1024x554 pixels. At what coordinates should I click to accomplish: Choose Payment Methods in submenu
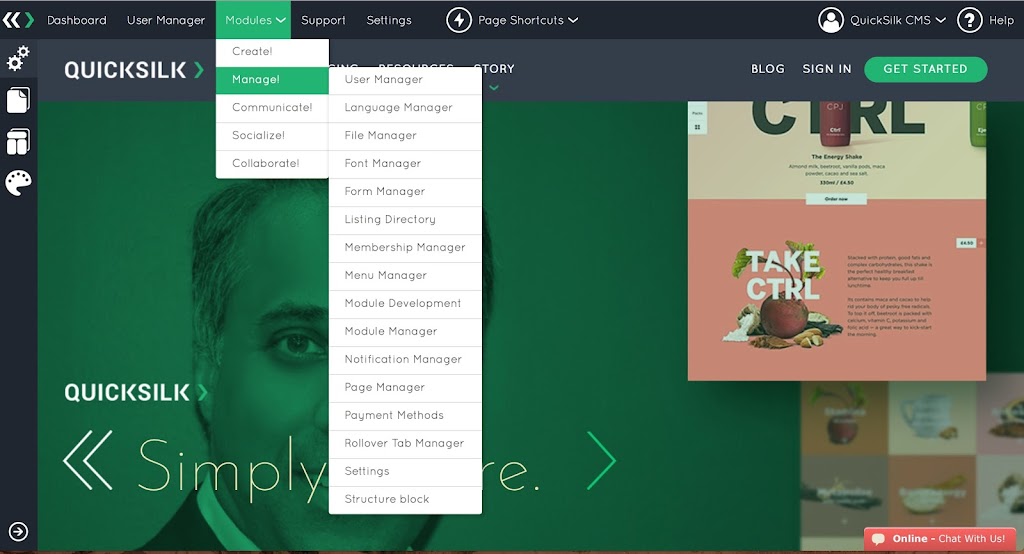(x=405, y=416)
